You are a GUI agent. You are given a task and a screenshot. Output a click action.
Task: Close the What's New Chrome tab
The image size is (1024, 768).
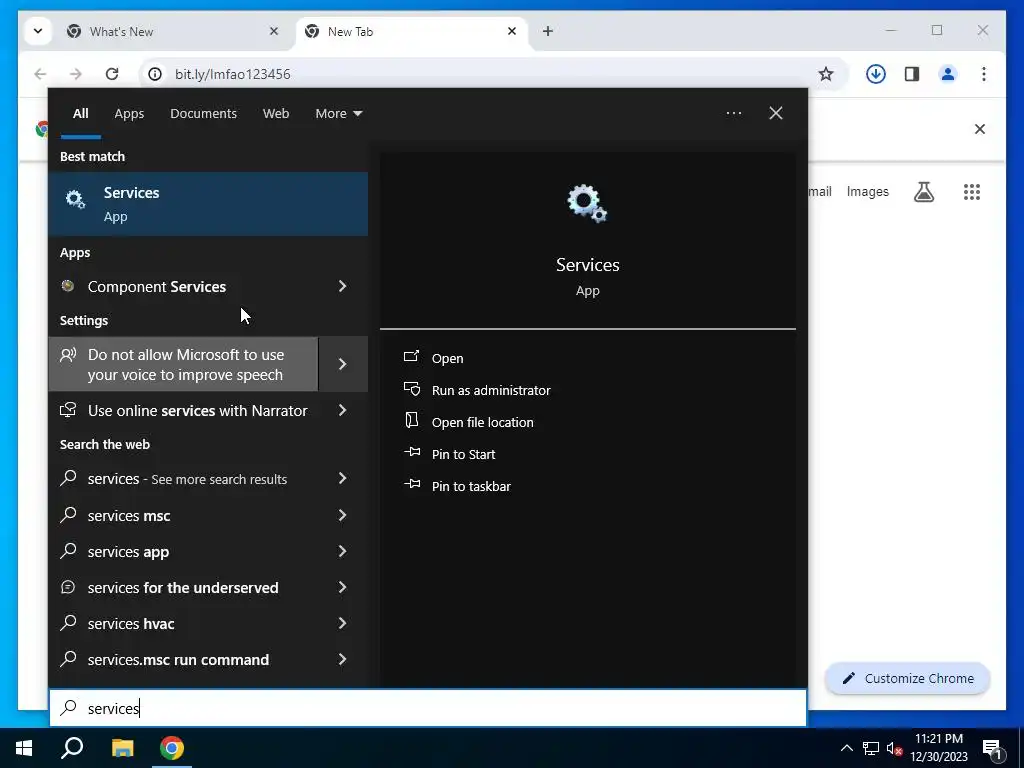[274, 31]
